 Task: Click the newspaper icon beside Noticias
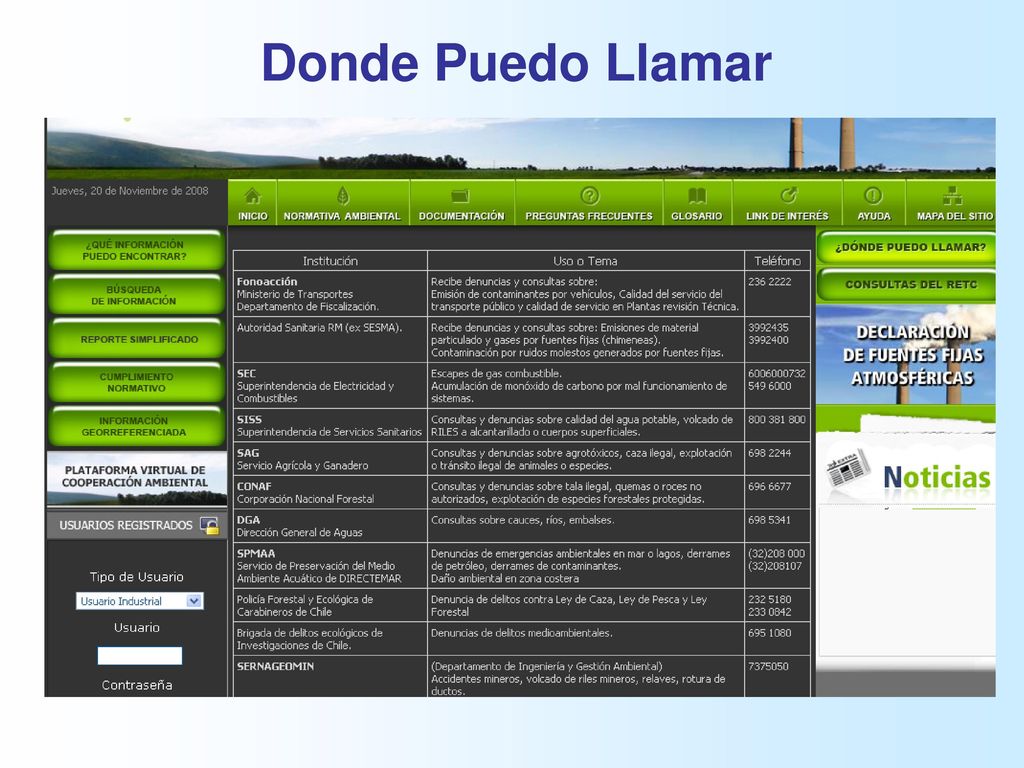click(848, 469)
